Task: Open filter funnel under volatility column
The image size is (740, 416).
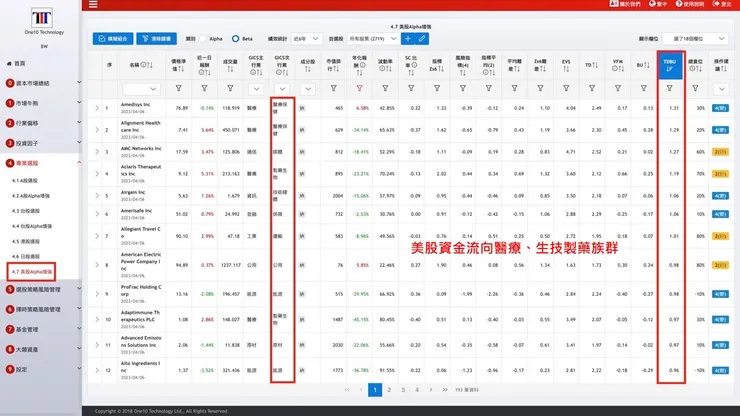Action: pyautogui.click(x=385, y=88)
